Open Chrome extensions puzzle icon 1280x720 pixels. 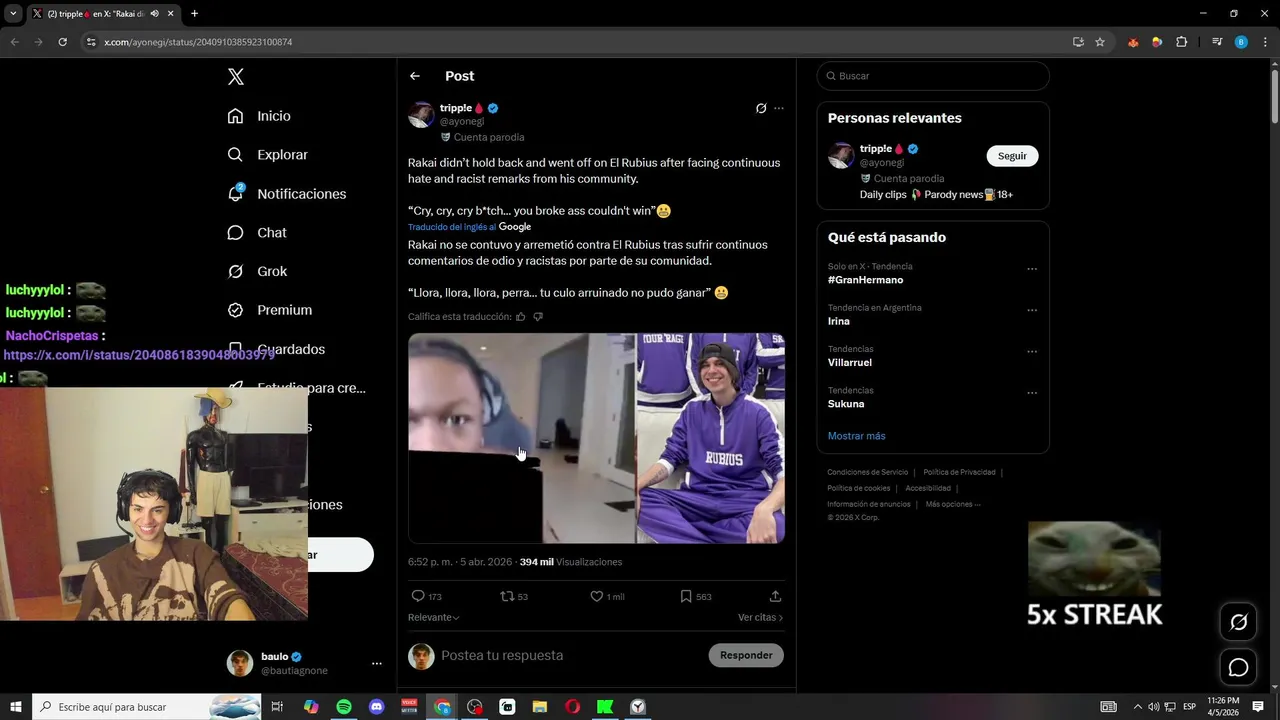(x=1182, y=42)
